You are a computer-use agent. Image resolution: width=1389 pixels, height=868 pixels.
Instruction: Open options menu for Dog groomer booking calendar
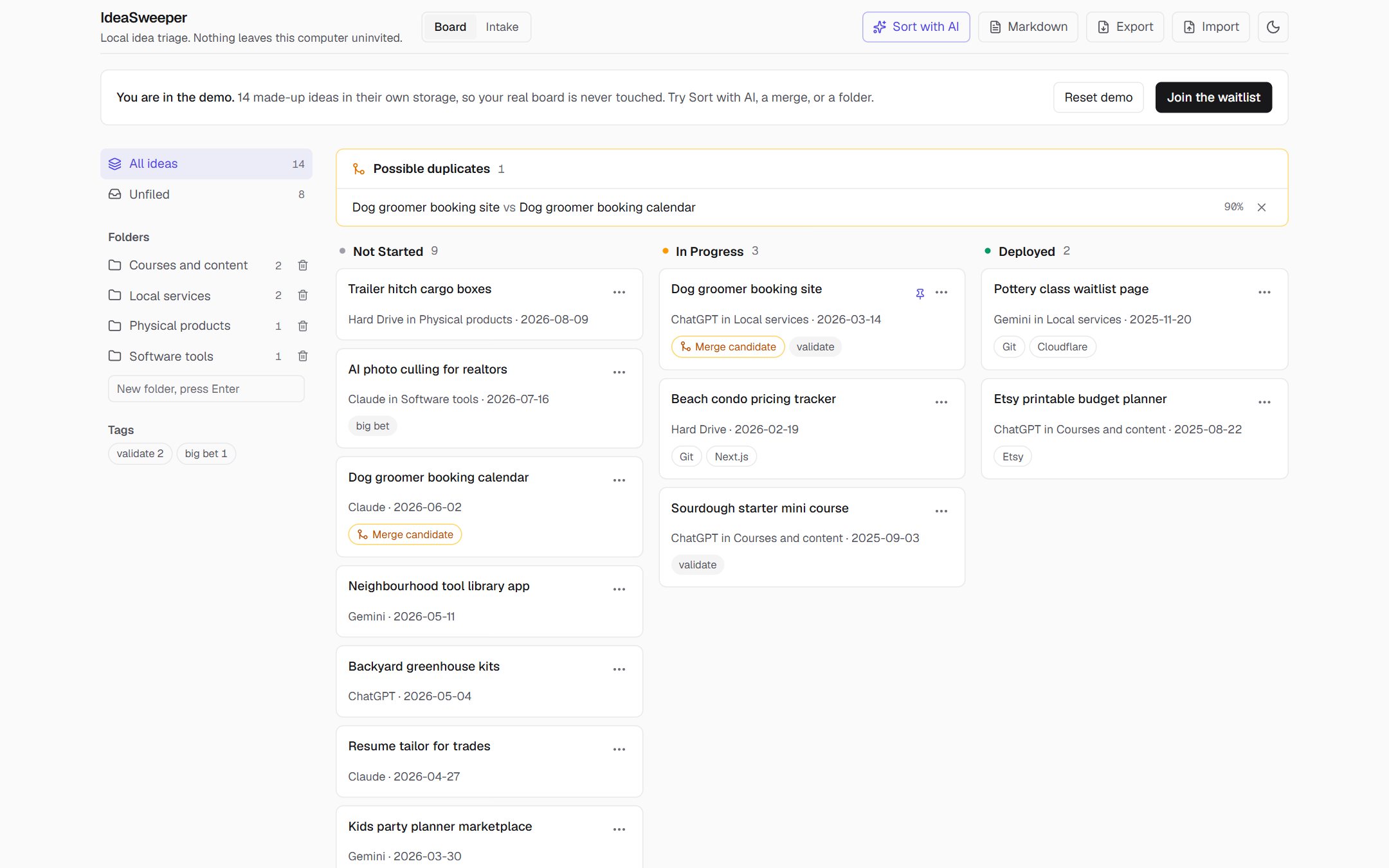pyautogui.click(x=619, y=480)
